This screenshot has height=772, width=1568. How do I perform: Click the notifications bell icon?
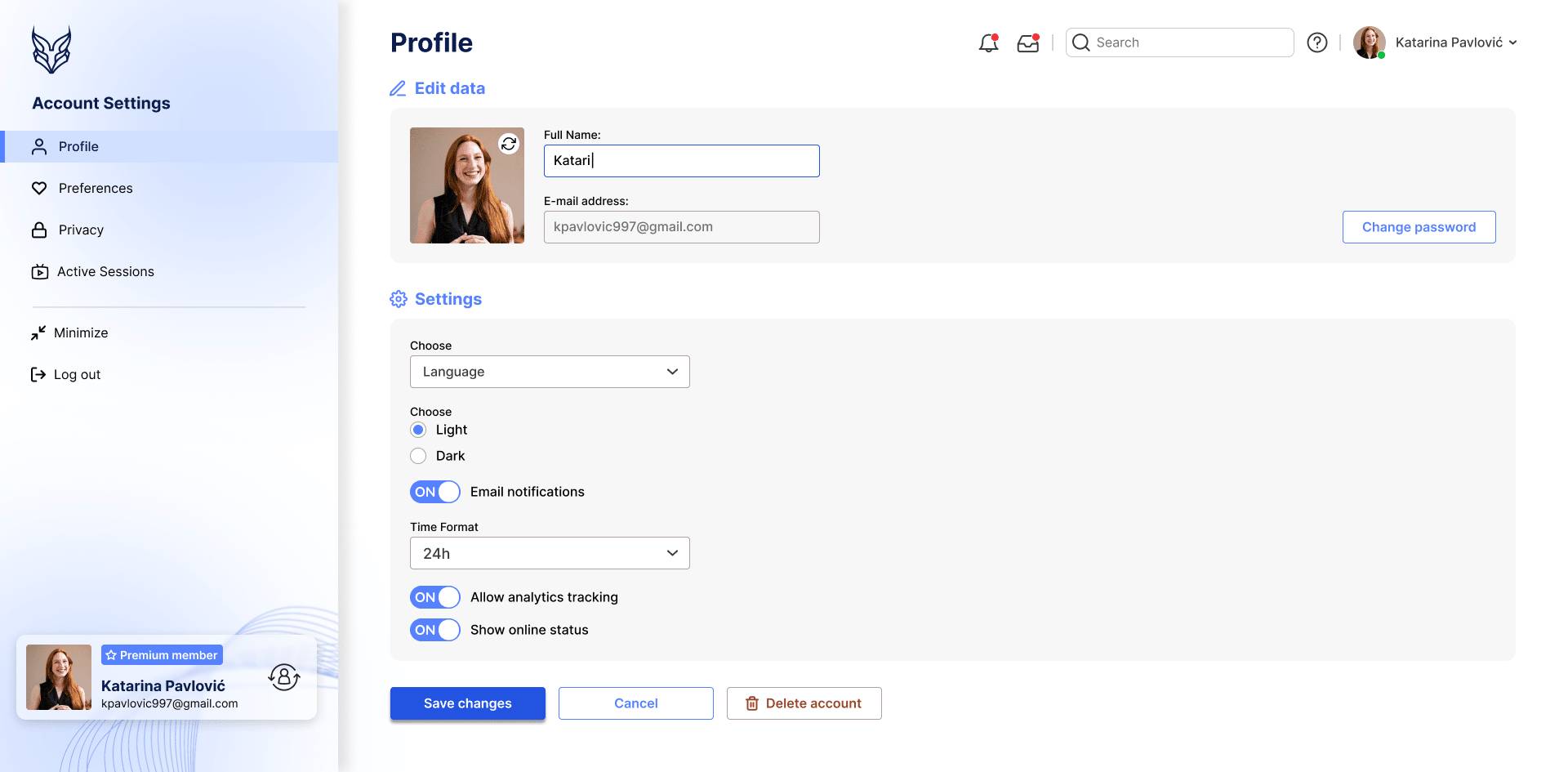988,43
